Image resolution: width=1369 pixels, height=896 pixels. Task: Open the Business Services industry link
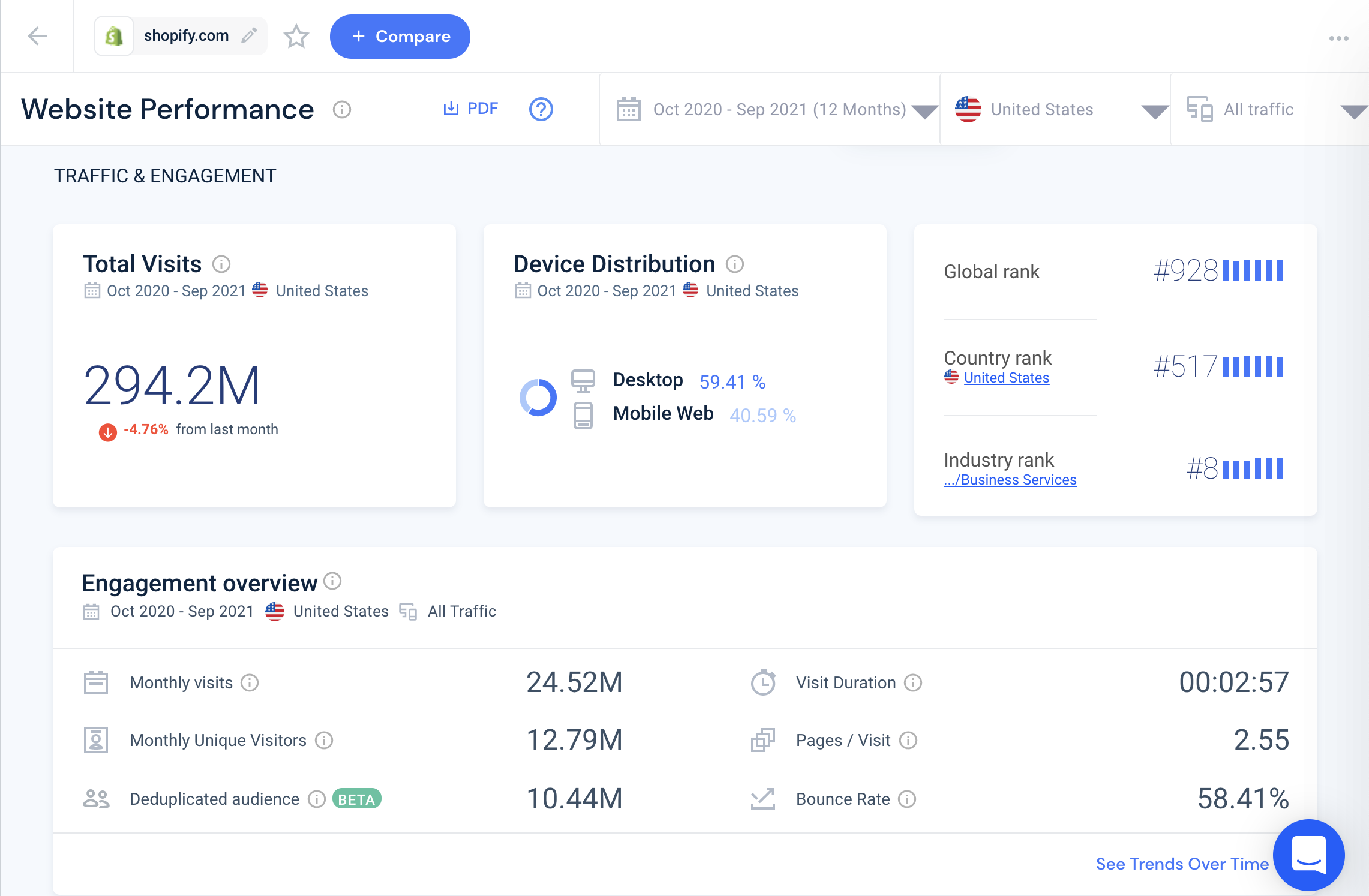pyautogui.click(x=1010, y=480)
